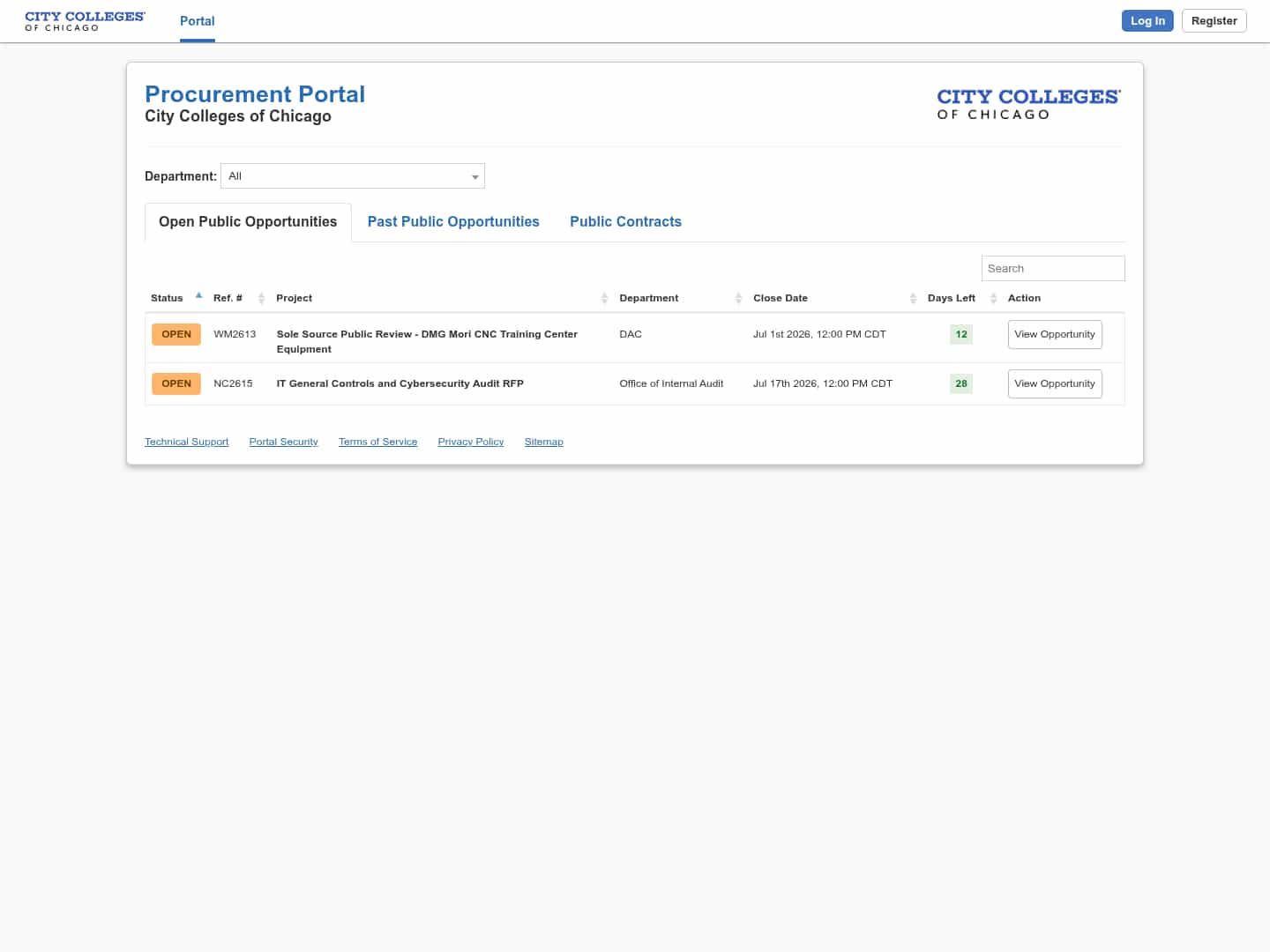The height and width of the screenshot is (952, 1270).
Task: Click close date Jul 17th 2026
Action: [x=823, y=383]
